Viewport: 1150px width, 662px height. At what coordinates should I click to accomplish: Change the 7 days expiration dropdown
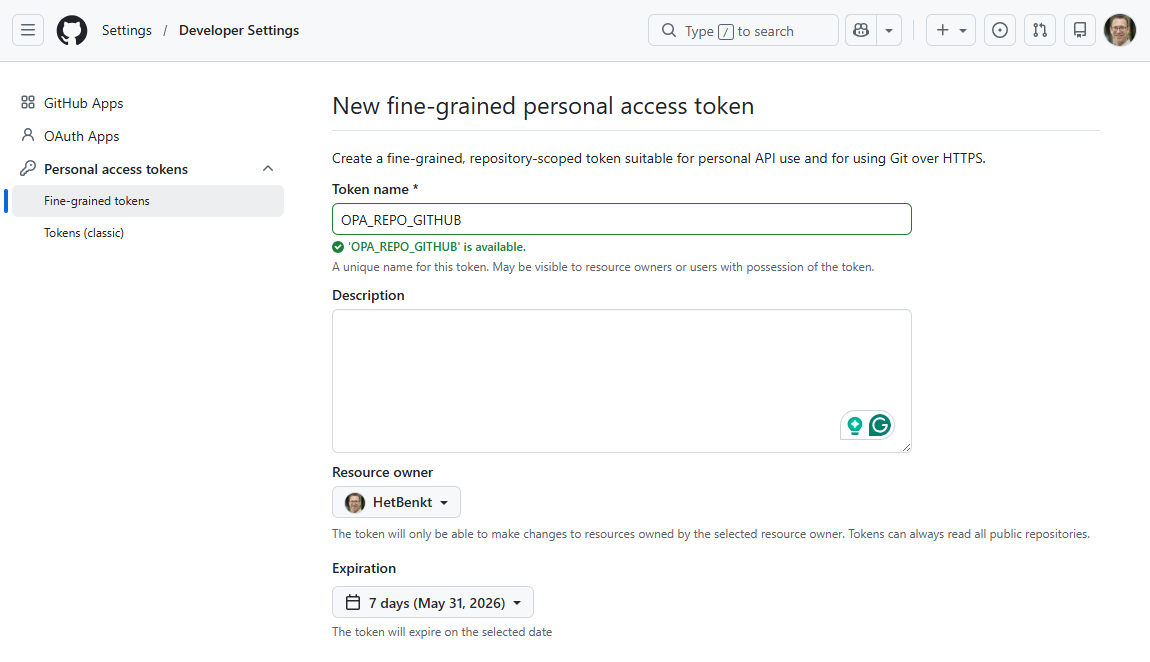433,603
